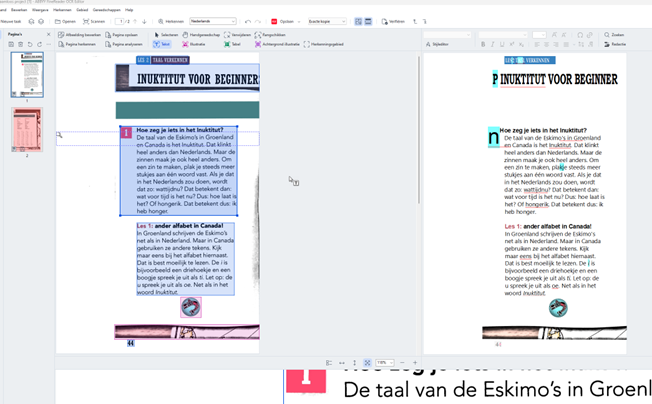The image size is (652, 404).
Task: Activate the Tabel area tool
Action: click(x=231, y=45)
